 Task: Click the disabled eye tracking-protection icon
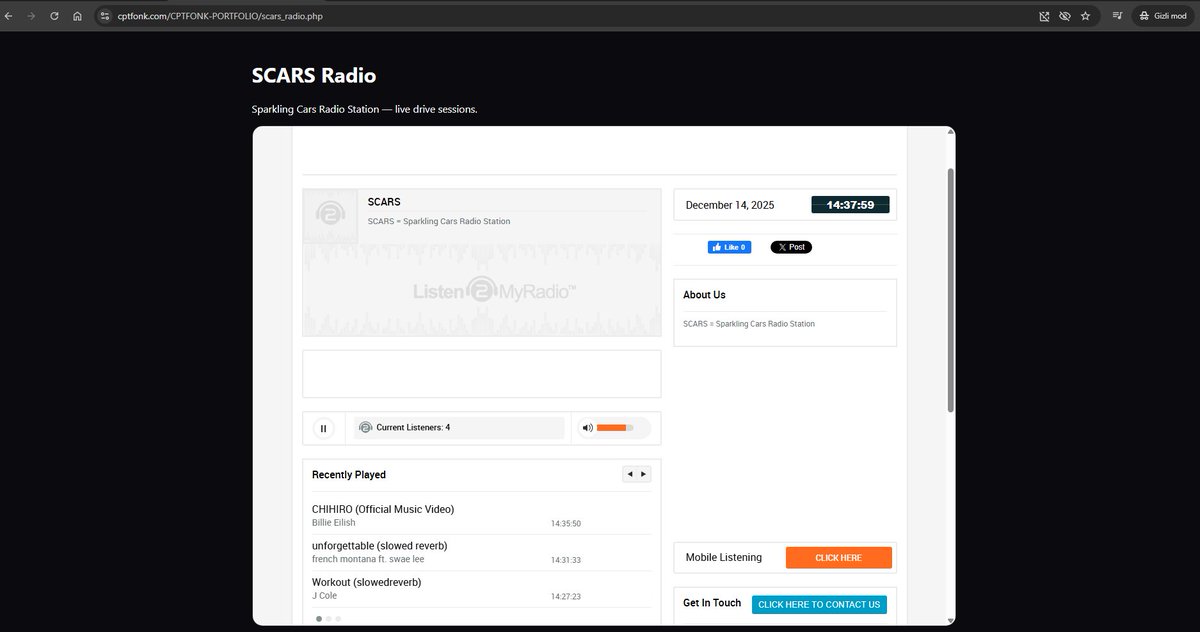(1065, 16)
